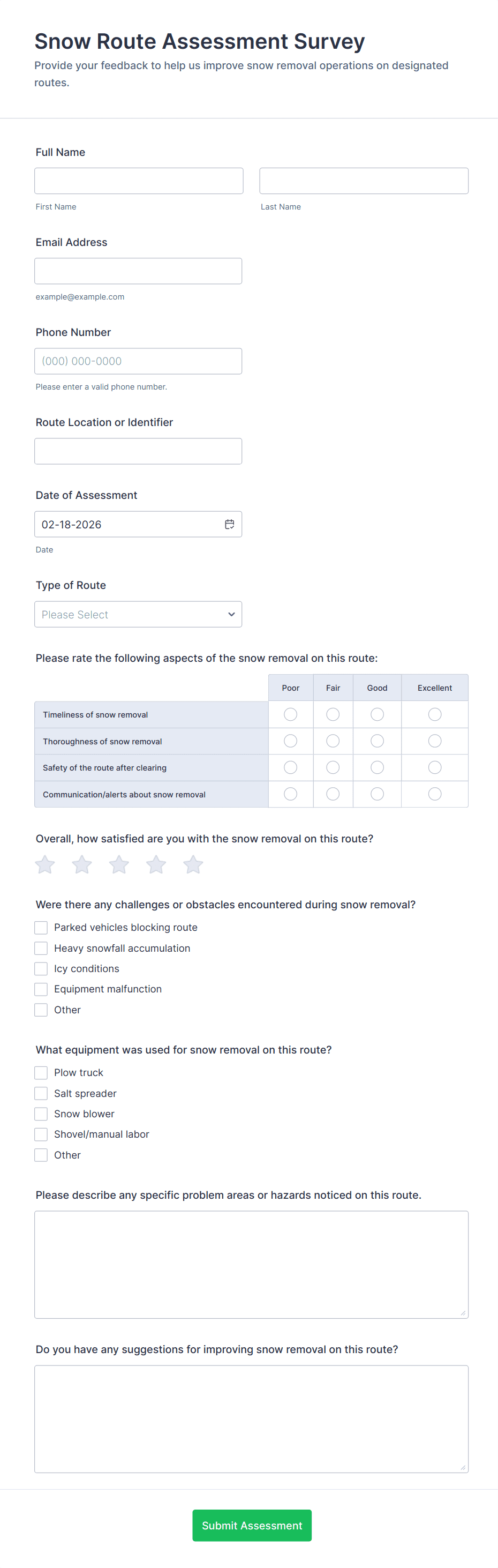Open the calendar picker icon
The height and width of the screenshot is (1568, 498).
(x=229, y=524)
